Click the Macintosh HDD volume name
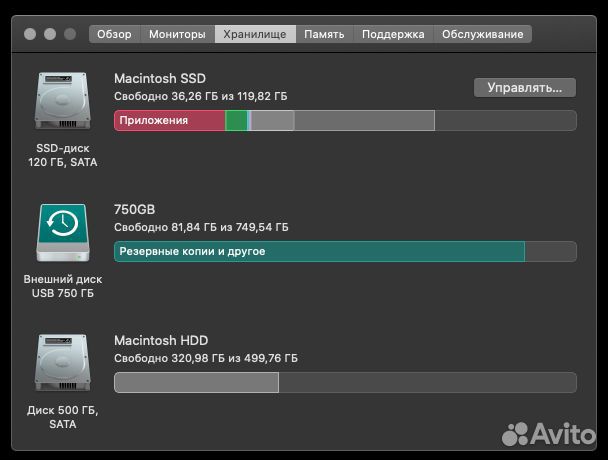Screen dimensions: 608x460 pos(161,340)
